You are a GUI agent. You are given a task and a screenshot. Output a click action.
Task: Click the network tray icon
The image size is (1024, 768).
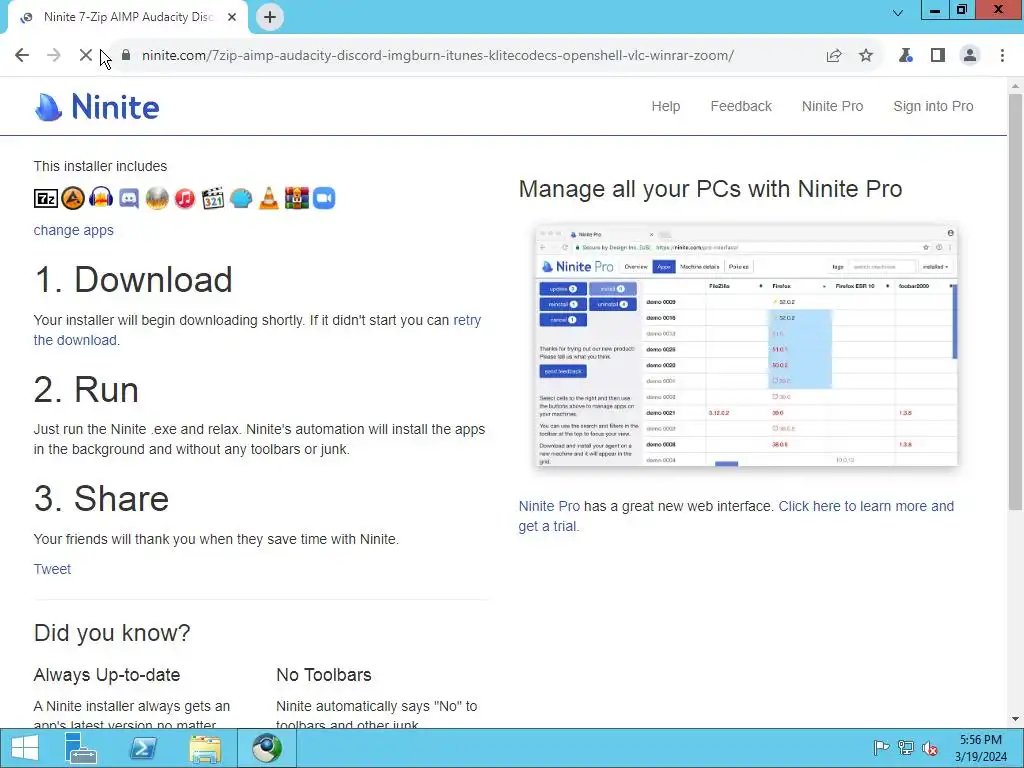click(906, 748)
